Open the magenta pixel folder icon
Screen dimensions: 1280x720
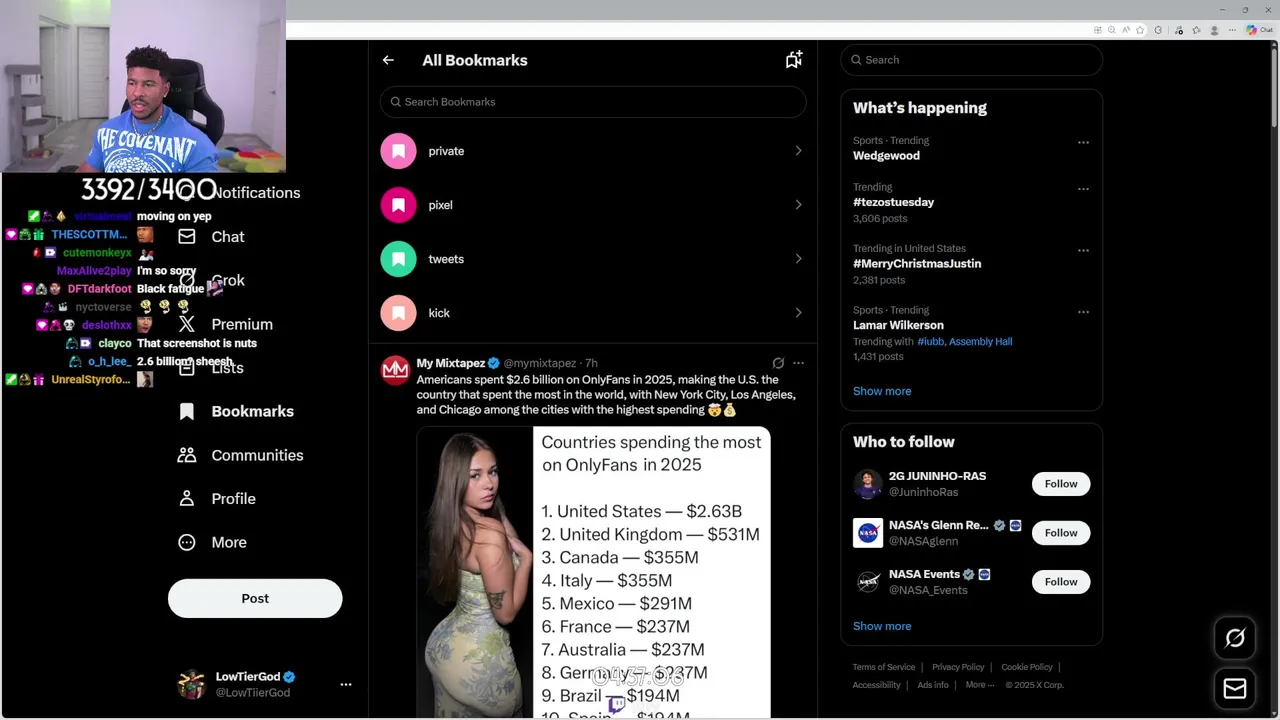click(x=398, y=205)
